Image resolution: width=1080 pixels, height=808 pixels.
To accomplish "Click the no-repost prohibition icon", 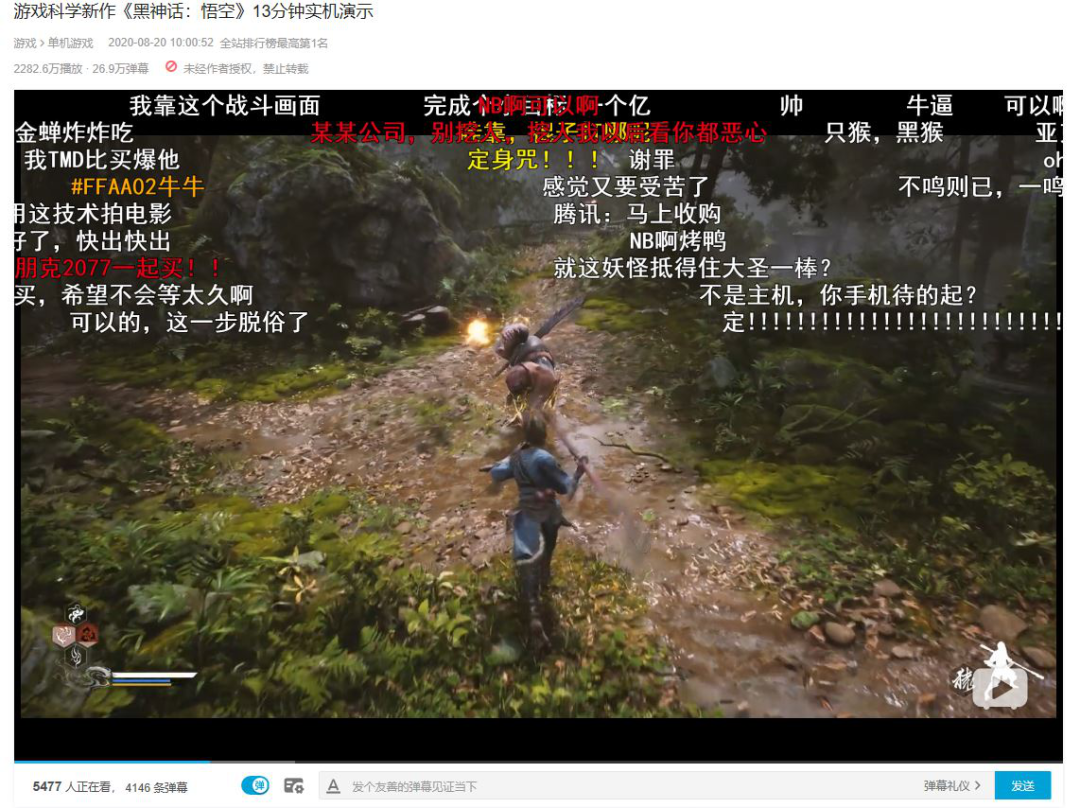I will point(171,67).
